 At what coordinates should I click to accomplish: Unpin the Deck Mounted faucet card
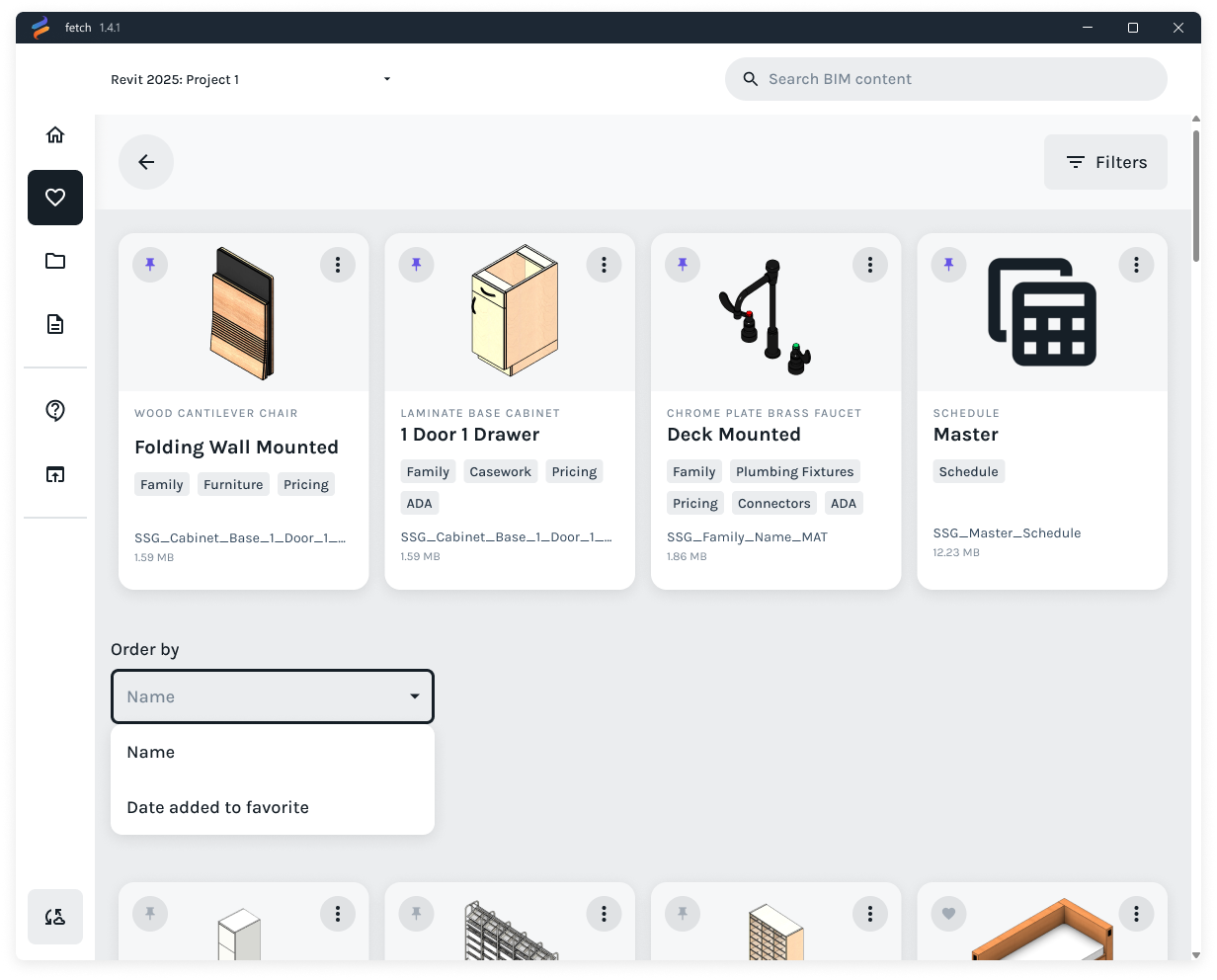pos(683,265)
